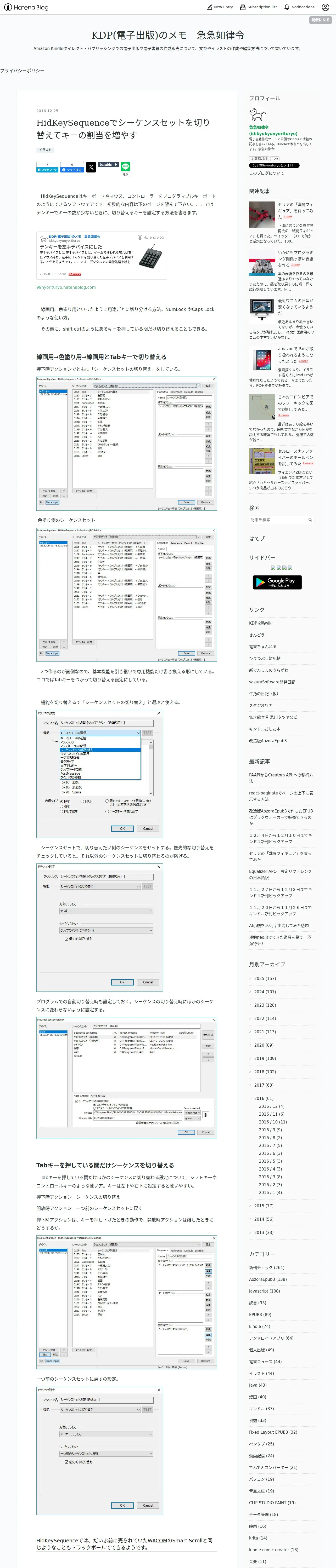Click the 読者になる button at top right

320,20
